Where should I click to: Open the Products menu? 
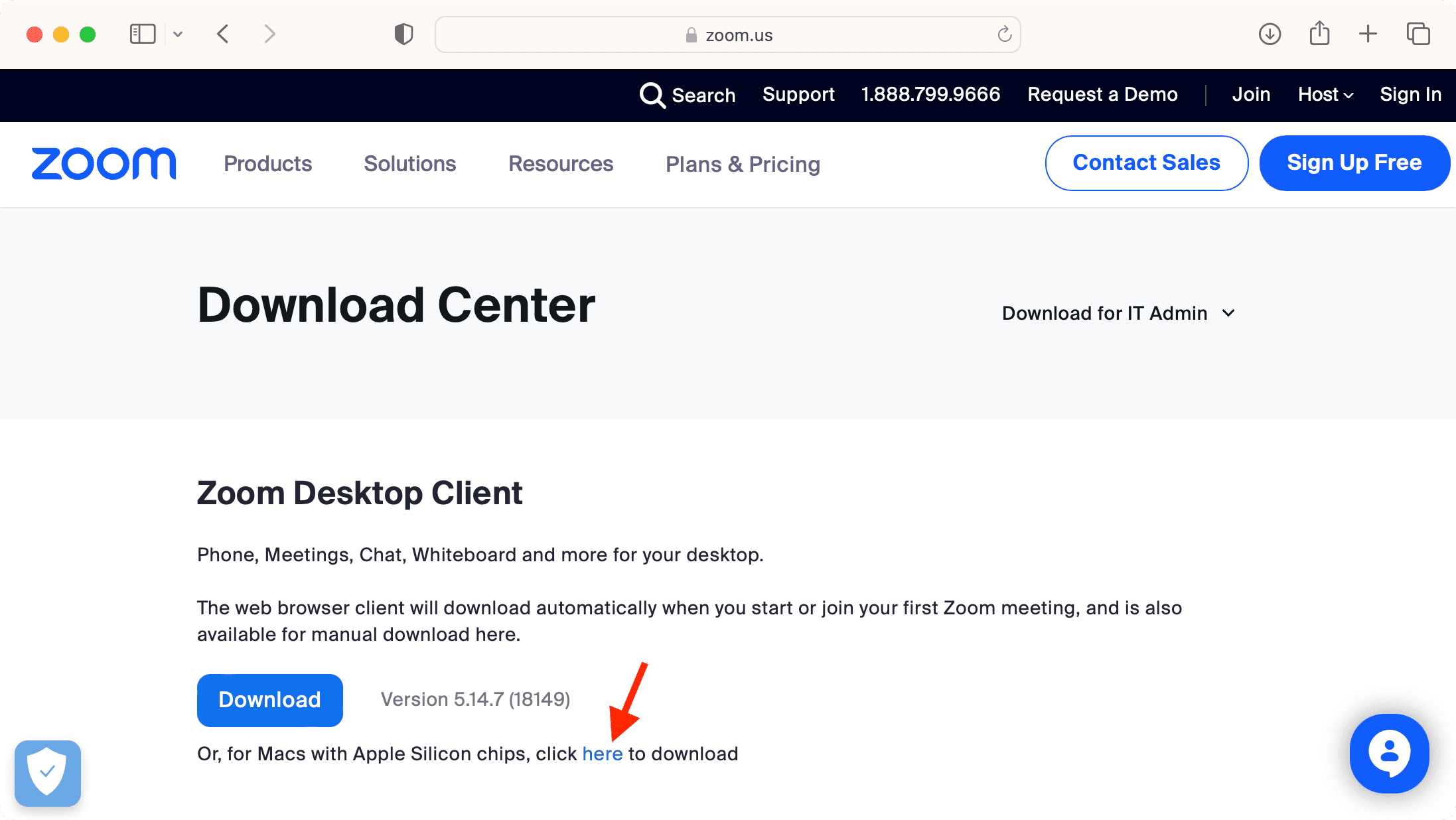point(267,164)
